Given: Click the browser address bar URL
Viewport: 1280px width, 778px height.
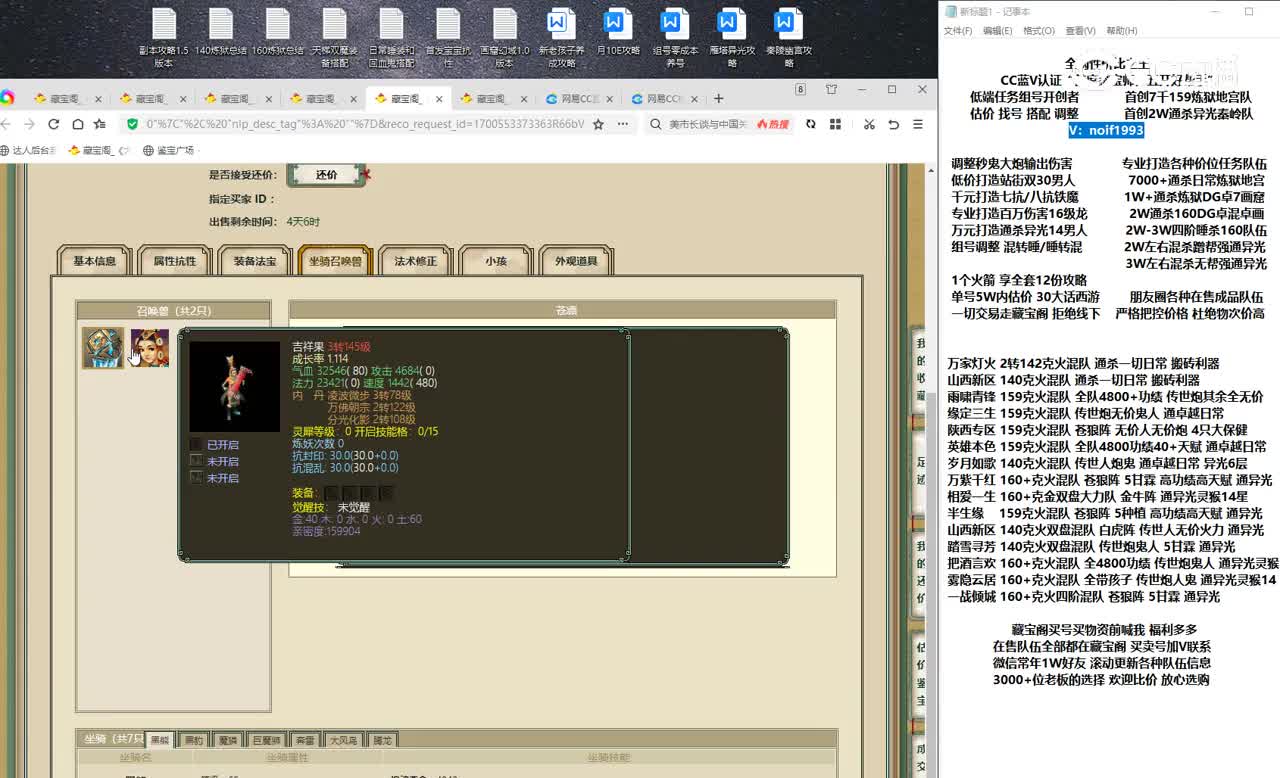Looking at the screenshot, I should click(x=364, y=124).
